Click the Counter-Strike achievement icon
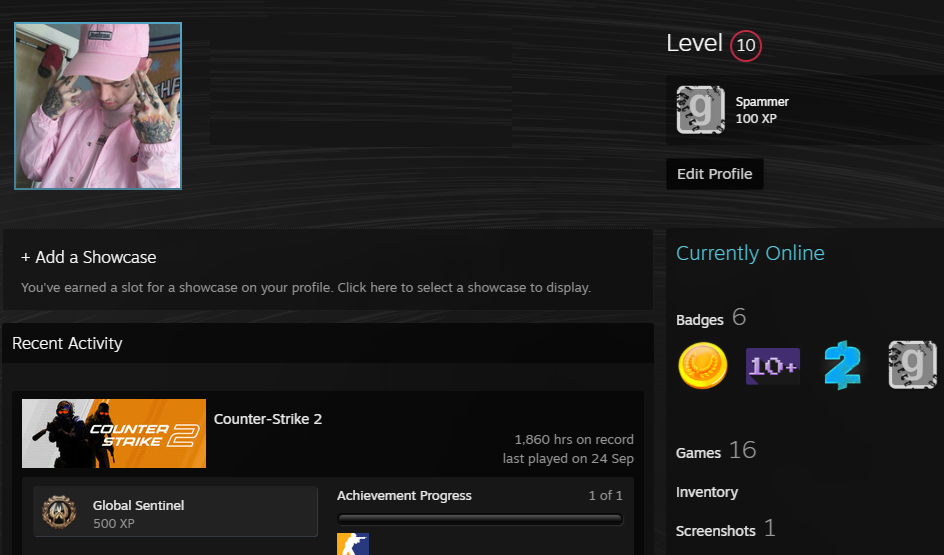The image size is (944, 555). pyautogui.click(x=353, y=544)
